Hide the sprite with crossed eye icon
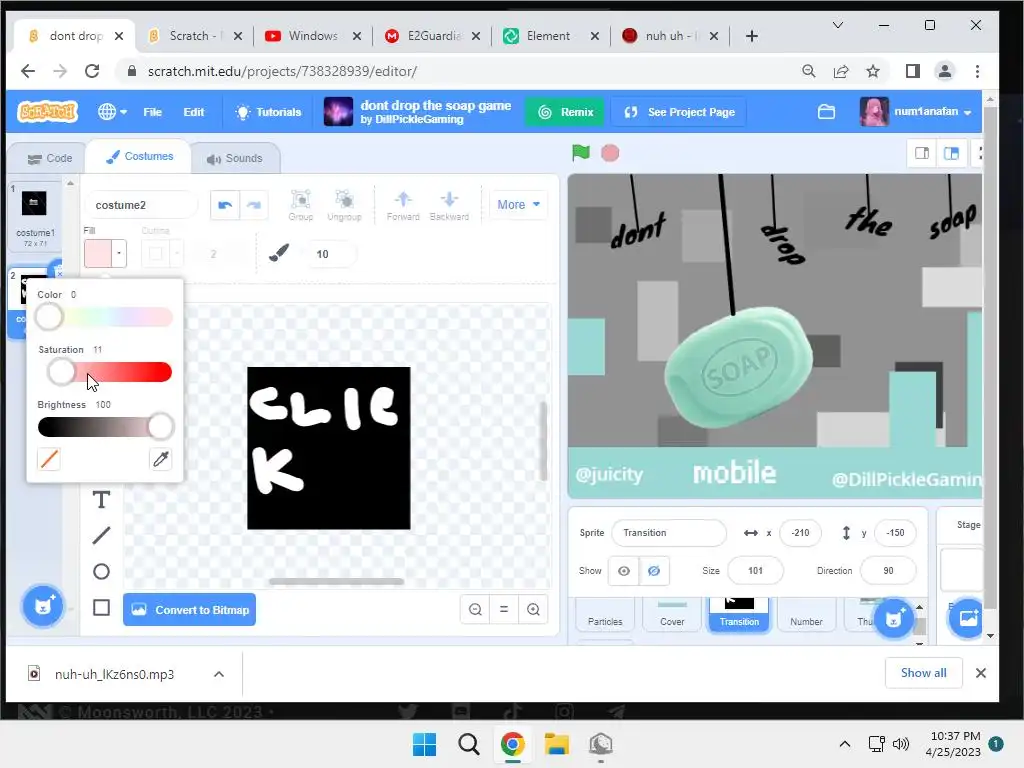Image resolution: width=1024 pixels, height=768 pixels. pyautogui.click(x=654, y=571)
